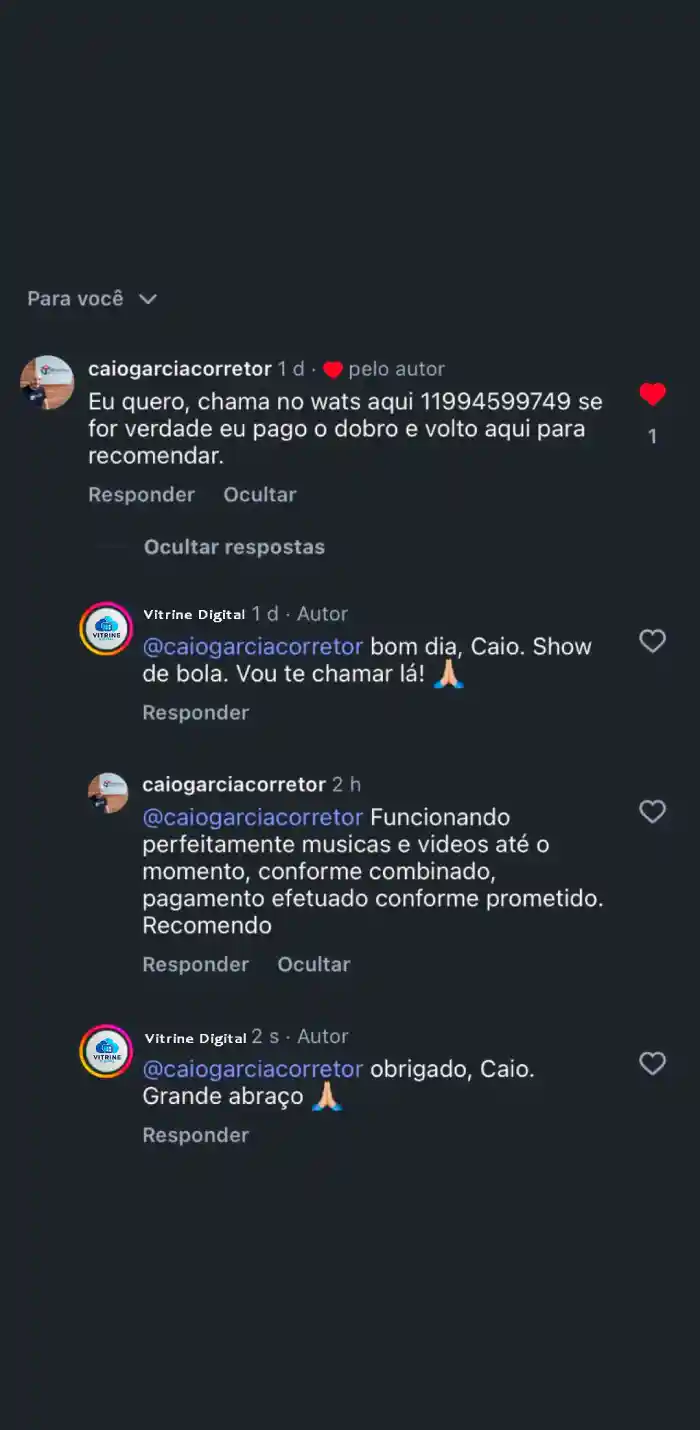Collapse replies via 'Ocultar respostas'
The width and height of the screenshot is (700, 1430).
click(x=235, y=546)
